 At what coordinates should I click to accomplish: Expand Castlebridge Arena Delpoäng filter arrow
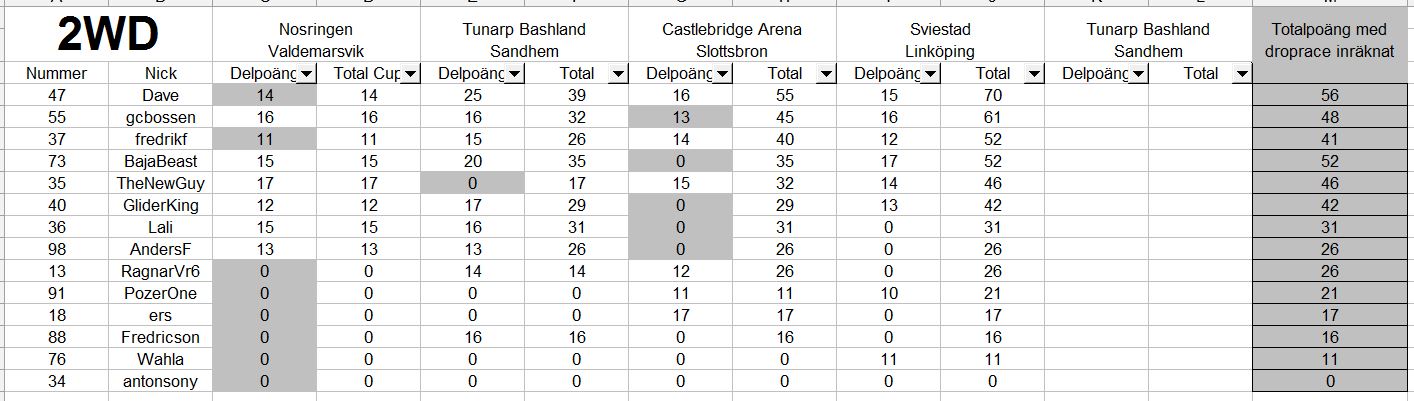(723, 74)
